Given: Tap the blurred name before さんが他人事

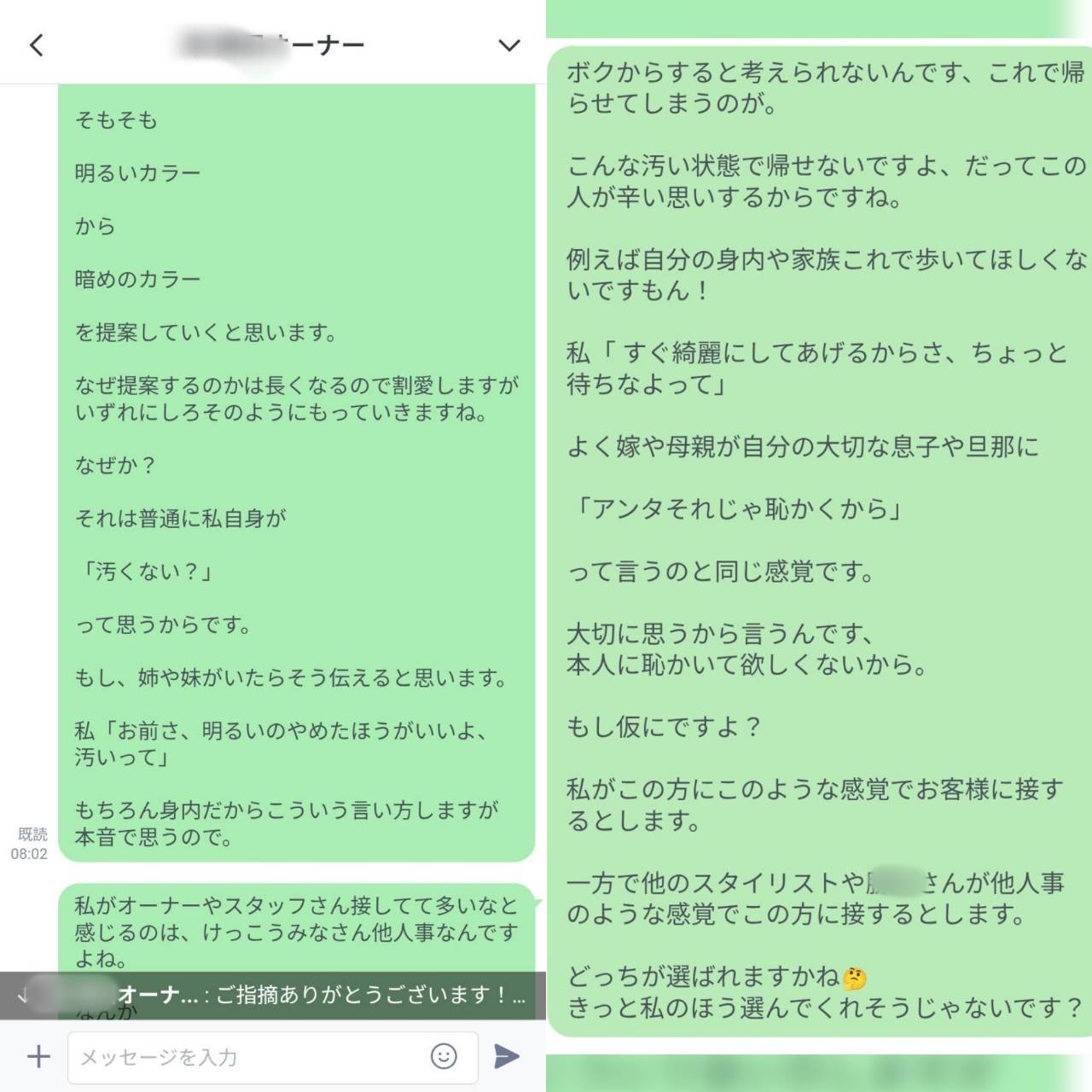Looking at the screenshot, I should (x=895, y=883).
